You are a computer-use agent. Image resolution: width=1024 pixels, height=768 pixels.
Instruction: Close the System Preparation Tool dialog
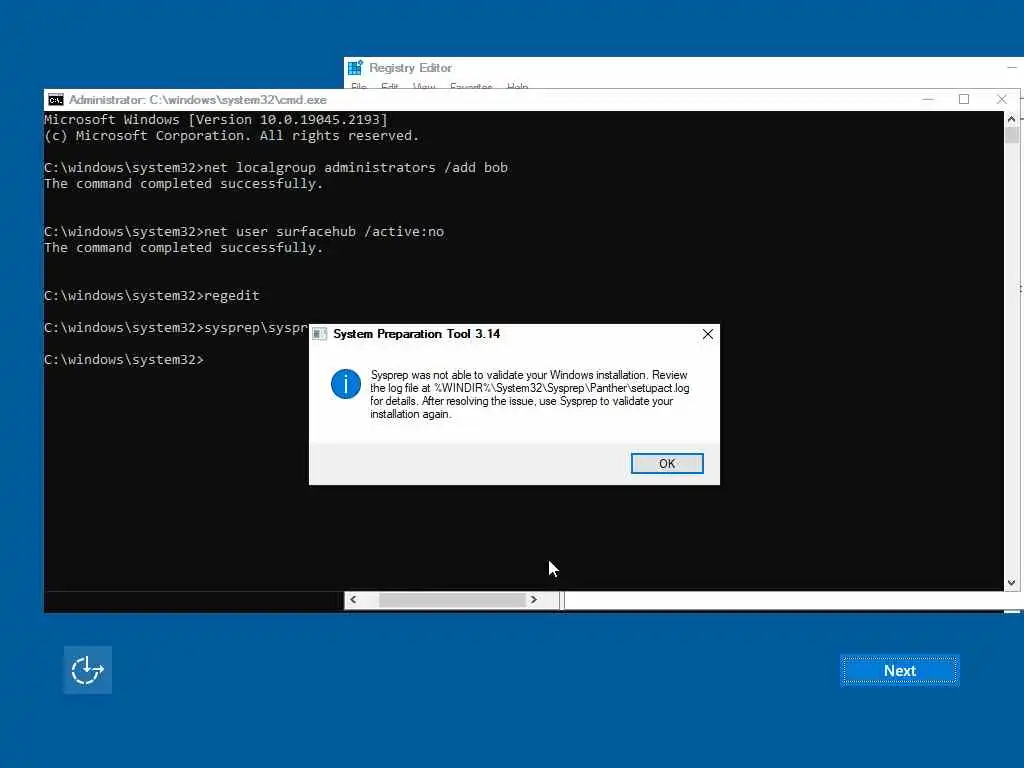[707, 334]
